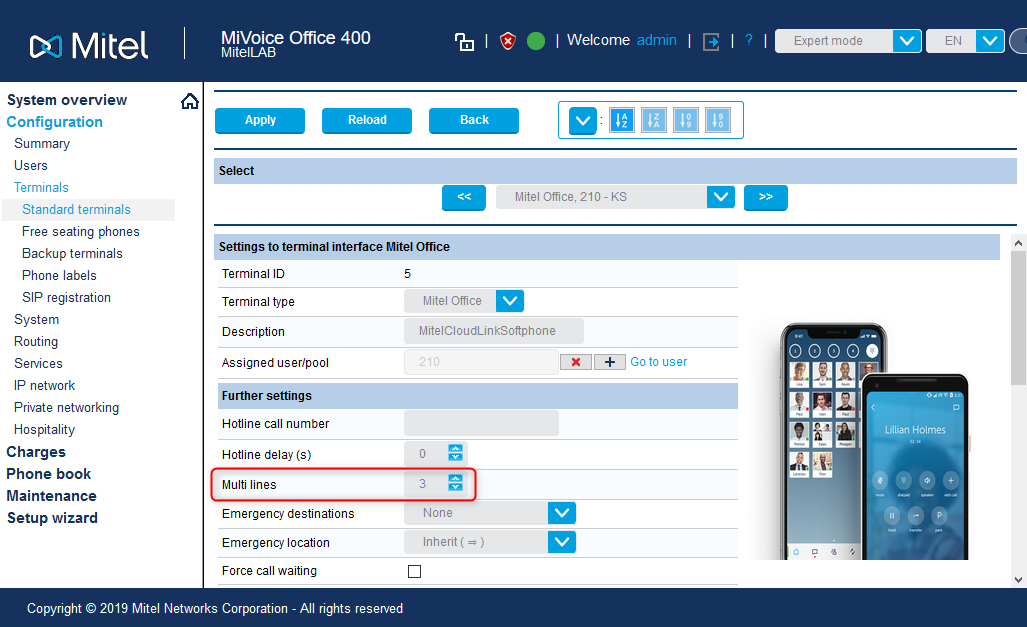The height and width of the screenshot is (627, 1027).
Task: Sort entries alphabetically A to Z
Action: point(622,120)
